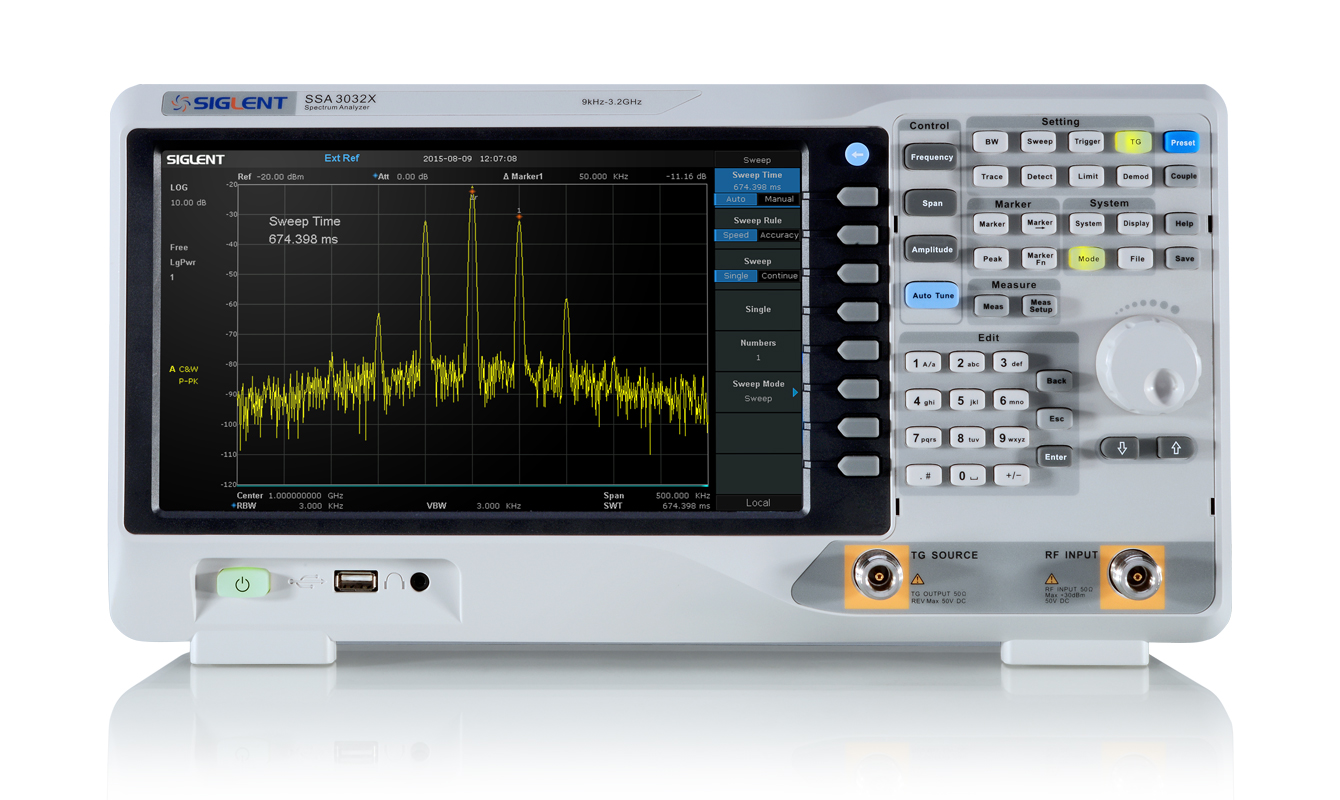Select the highlighted Sweep Time menu item
Image resolution: width=1340 pixels, height=800 pixels.
[x=757, y=180]
